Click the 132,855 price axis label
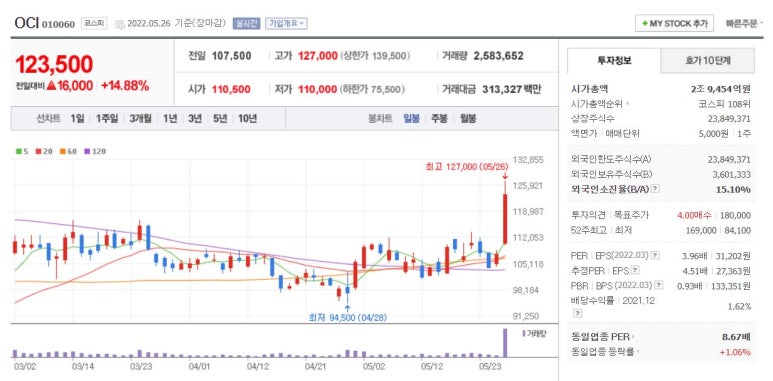Screen dimensions: 773x381 pos(528,160)
